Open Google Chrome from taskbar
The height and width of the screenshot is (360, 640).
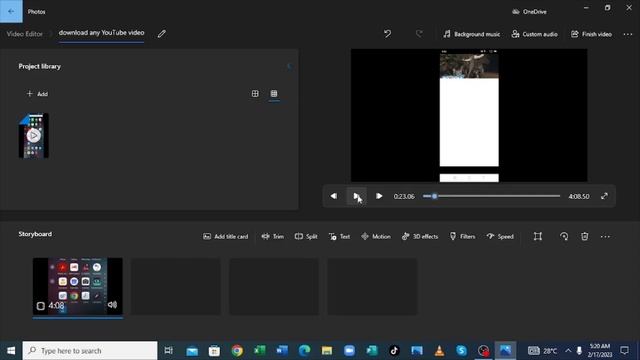pos(237,351)
